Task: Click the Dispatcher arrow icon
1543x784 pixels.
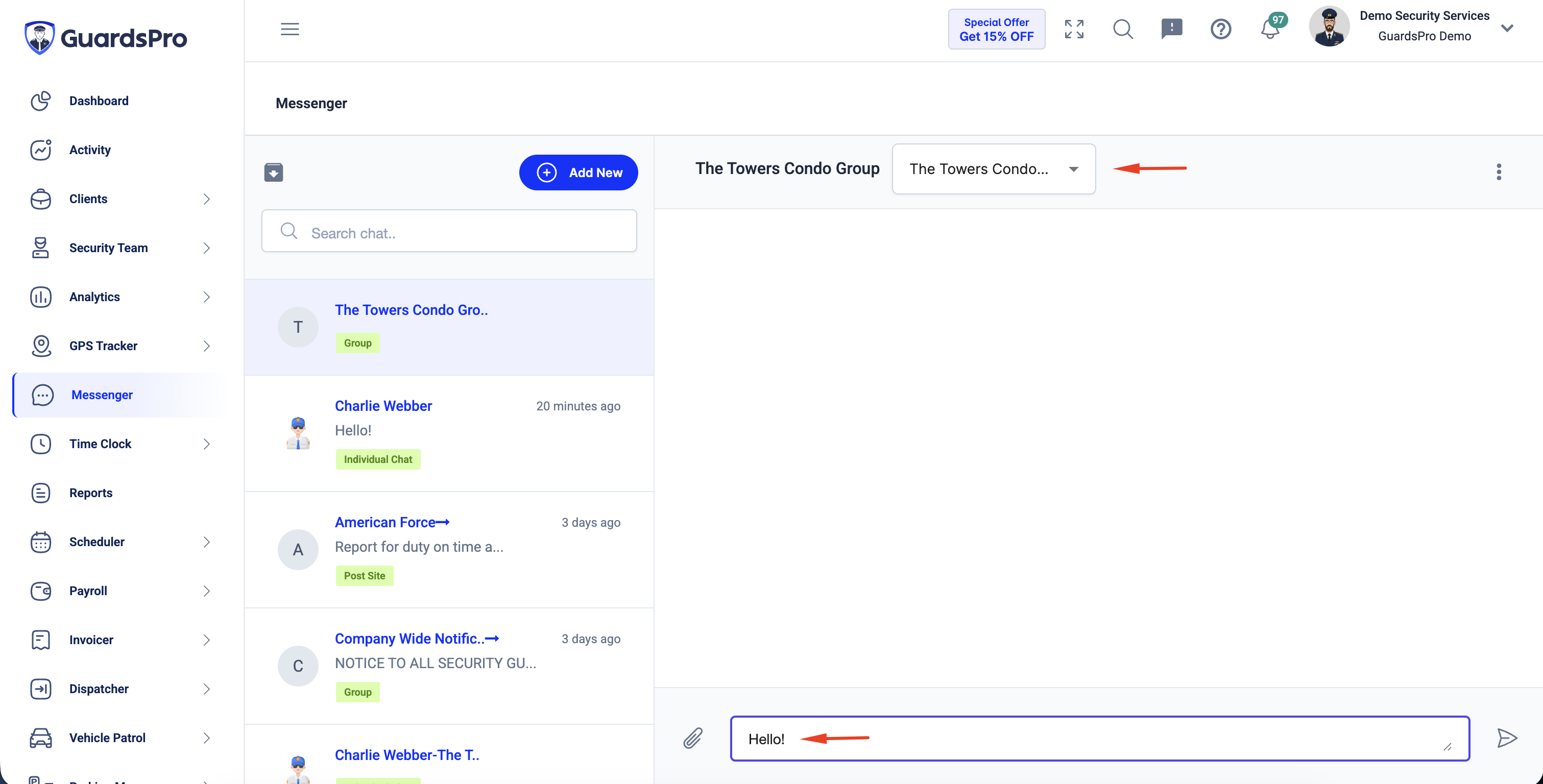Action: (x=41, y=689)
